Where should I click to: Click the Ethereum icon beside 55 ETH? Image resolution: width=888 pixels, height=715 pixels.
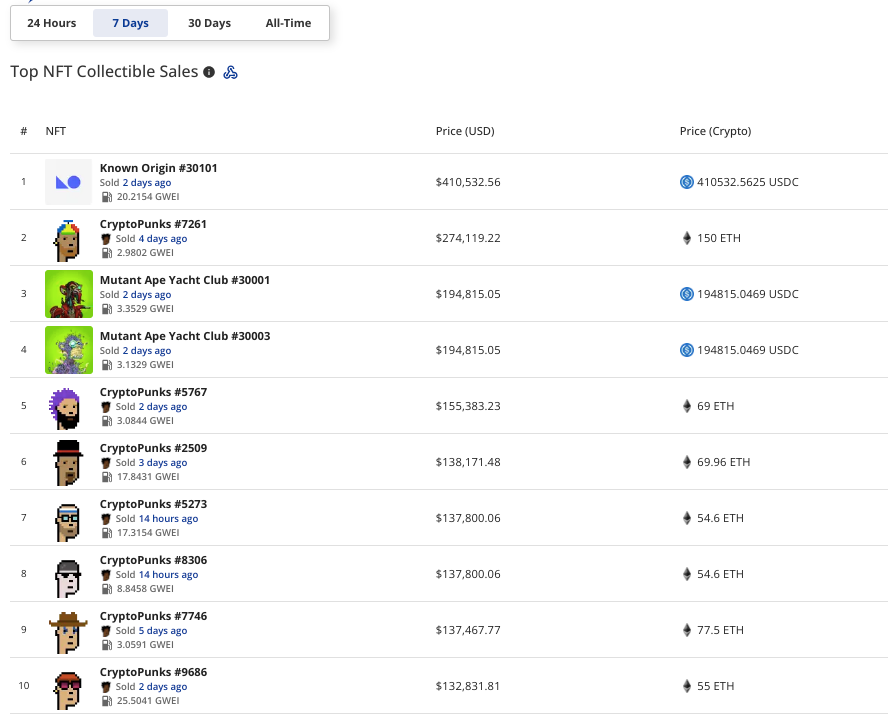(x=686, y=686)
